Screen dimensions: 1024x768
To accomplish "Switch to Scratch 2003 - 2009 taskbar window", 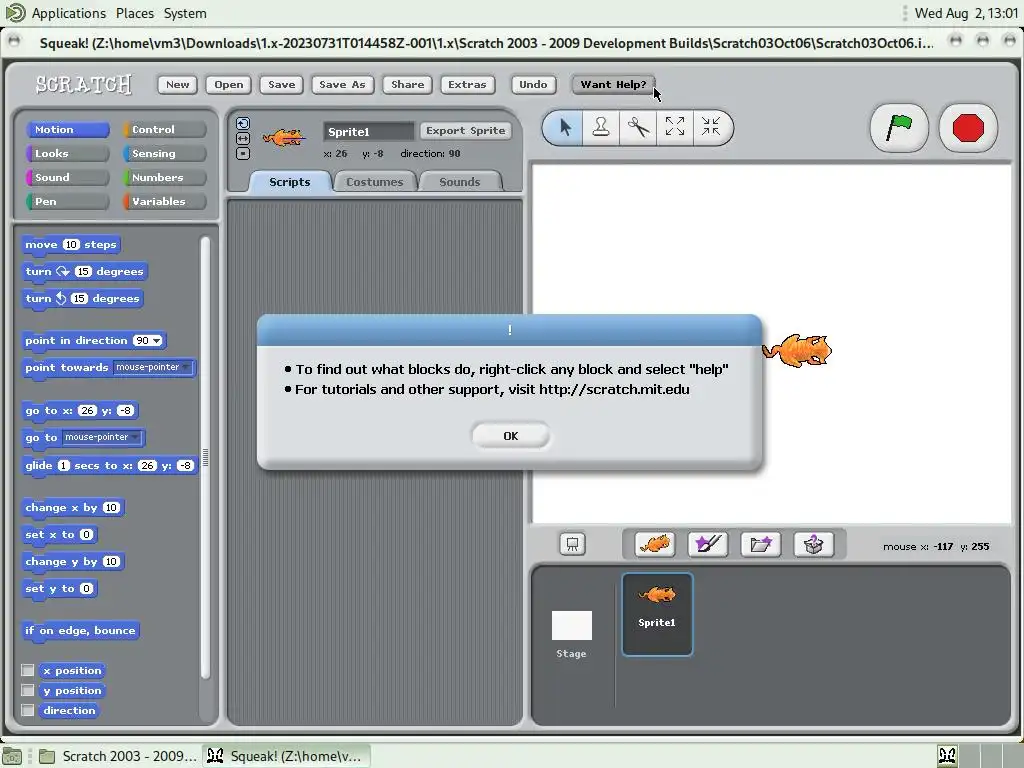I will 118,756.
